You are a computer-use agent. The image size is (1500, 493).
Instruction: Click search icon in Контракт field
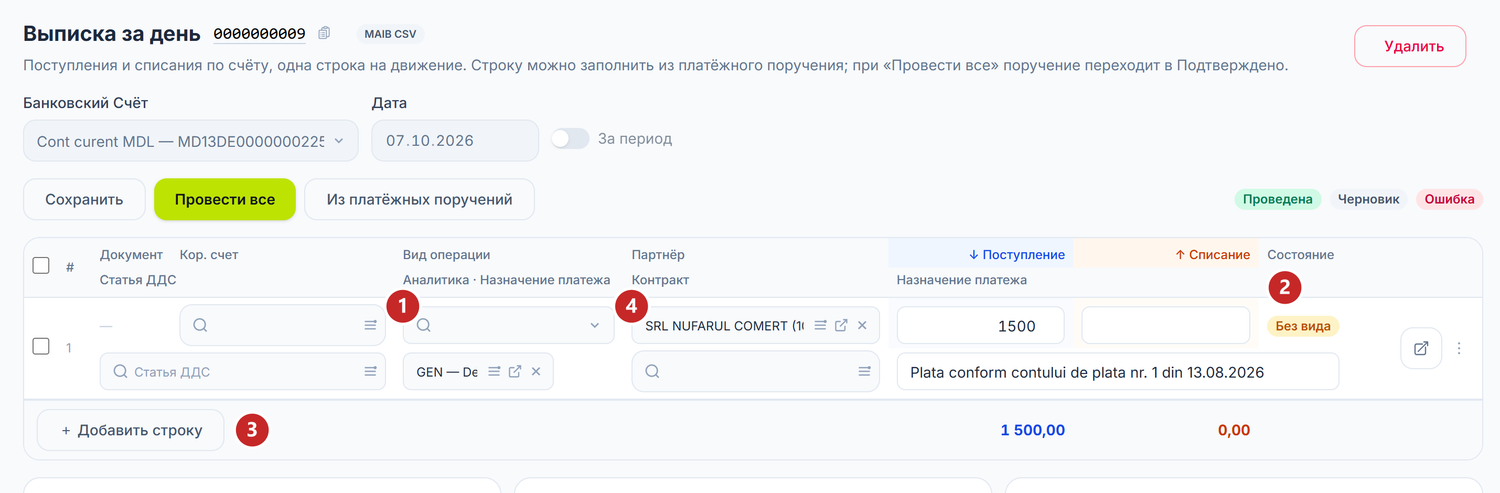pos(653,371)
